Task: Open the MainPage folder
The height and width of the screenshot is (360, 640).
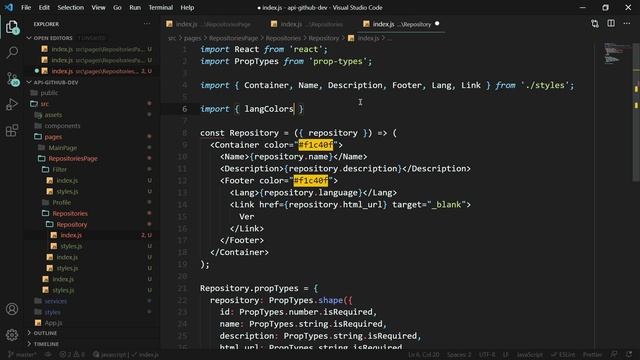Action: pos(62,148)
